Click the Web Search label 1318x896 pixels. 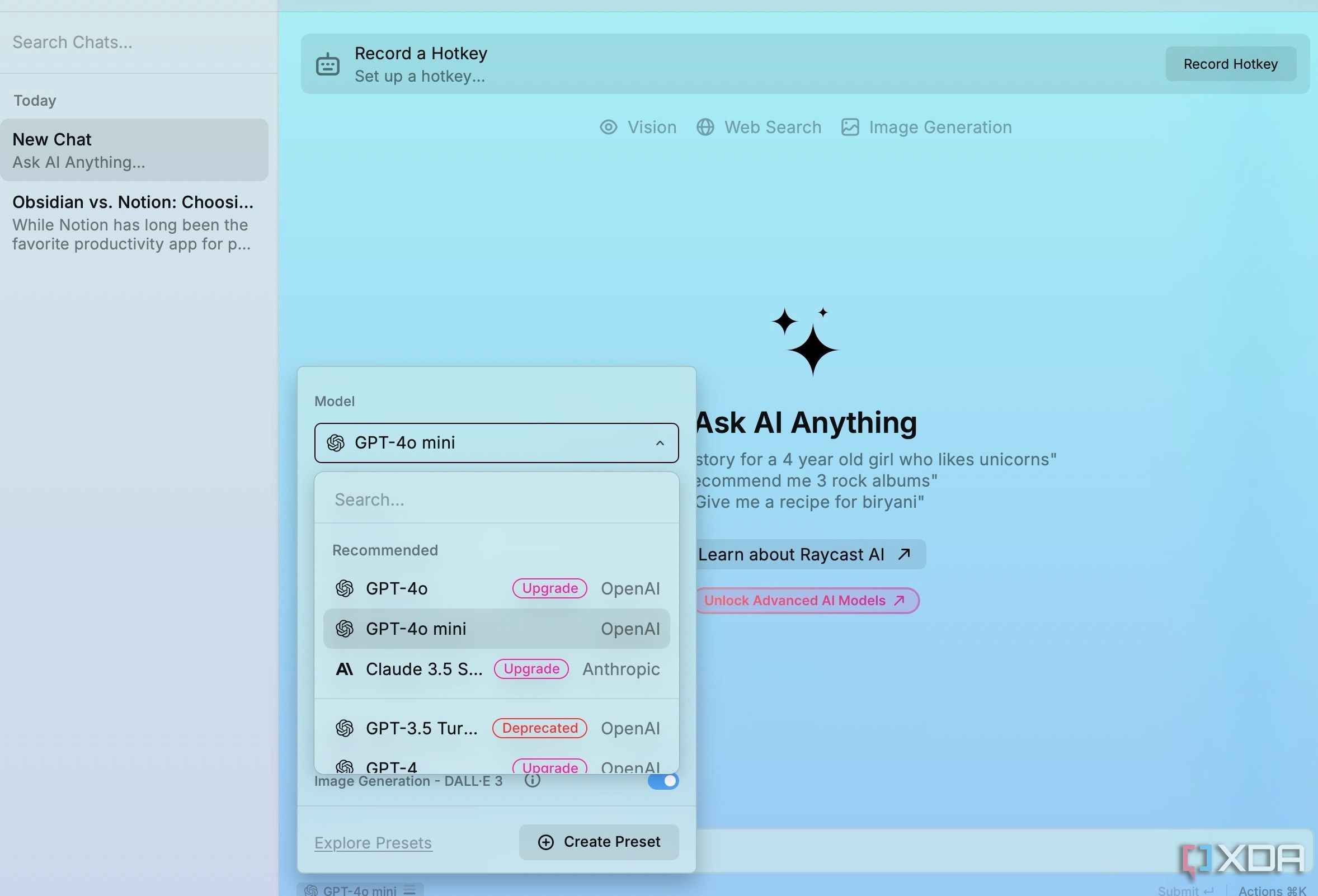point(773,127)
